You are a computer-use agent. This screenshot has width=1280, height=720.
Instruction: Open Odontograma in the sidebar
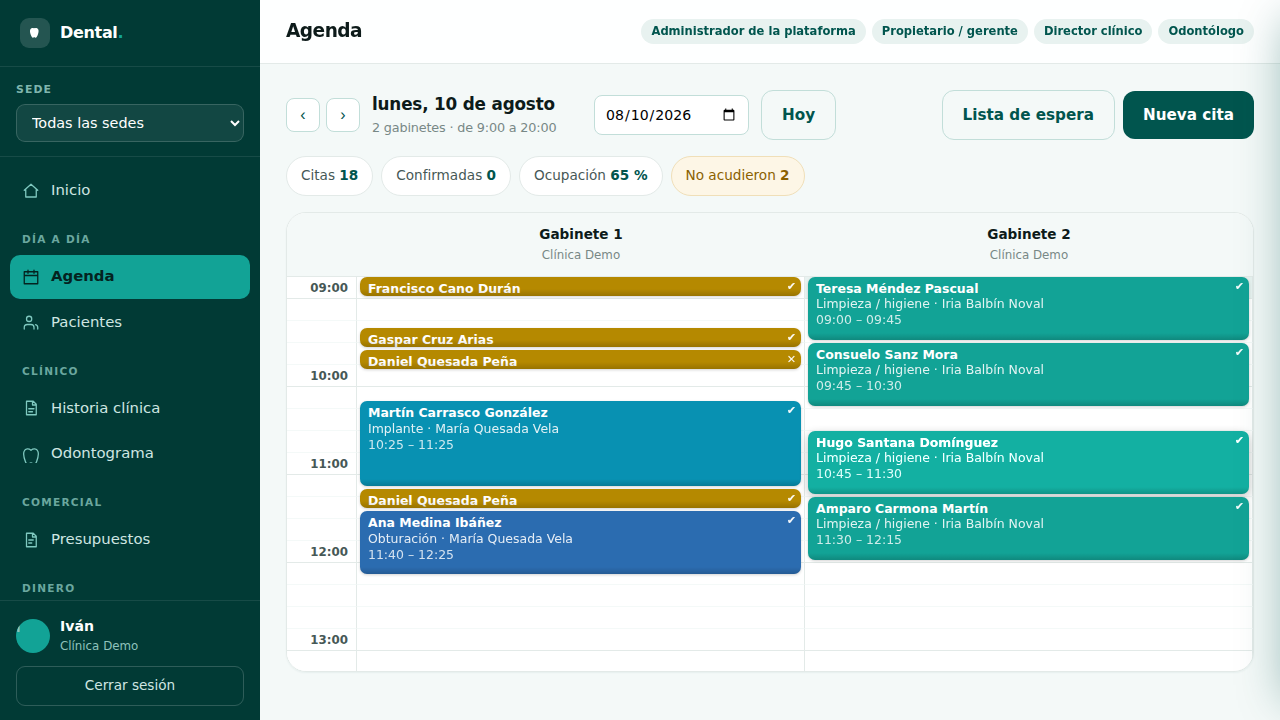[x=130, y=453]
